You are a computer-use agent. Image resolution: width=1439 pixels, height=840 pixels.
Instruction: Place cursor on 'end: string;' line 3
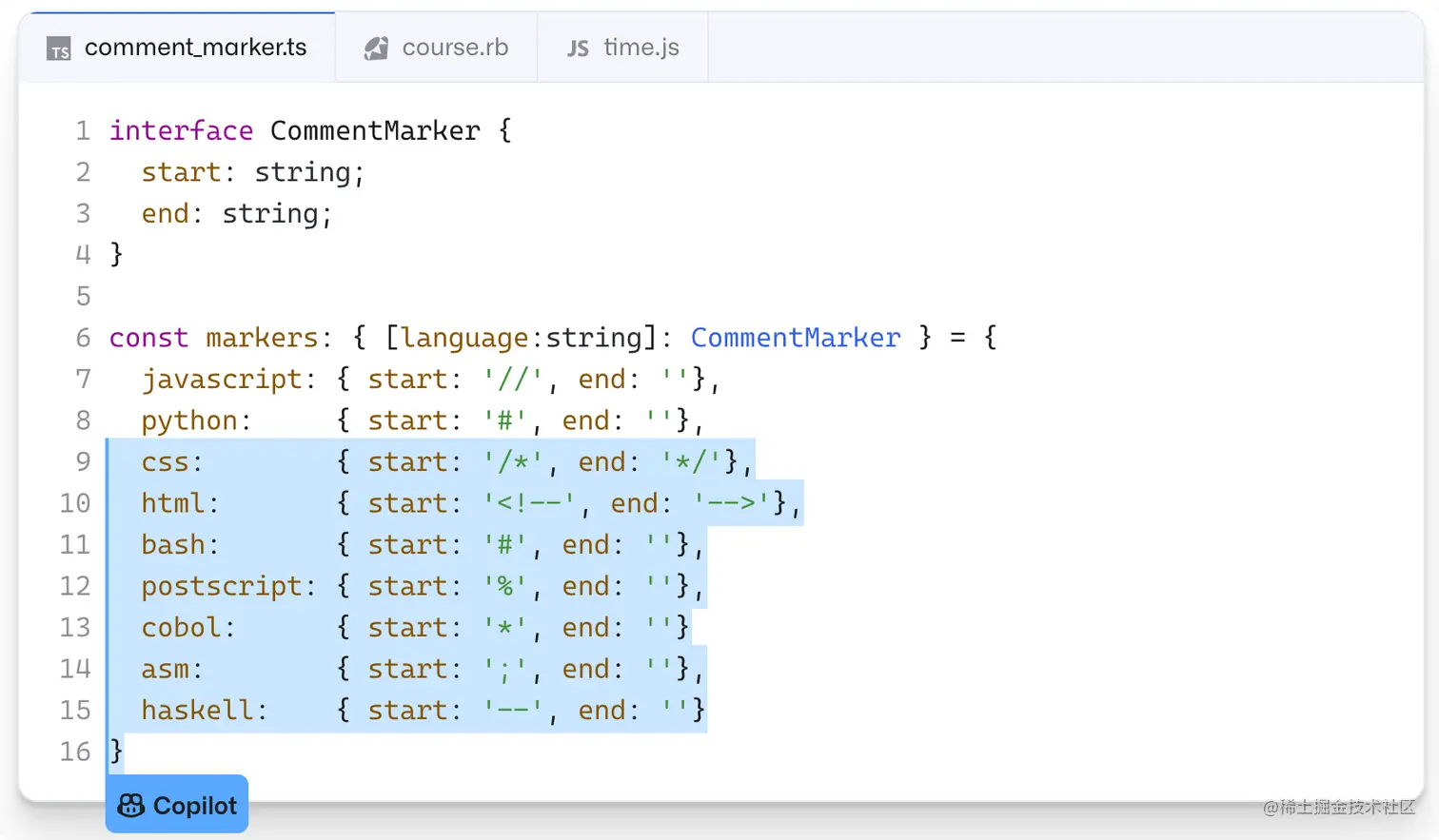point(237,214)
